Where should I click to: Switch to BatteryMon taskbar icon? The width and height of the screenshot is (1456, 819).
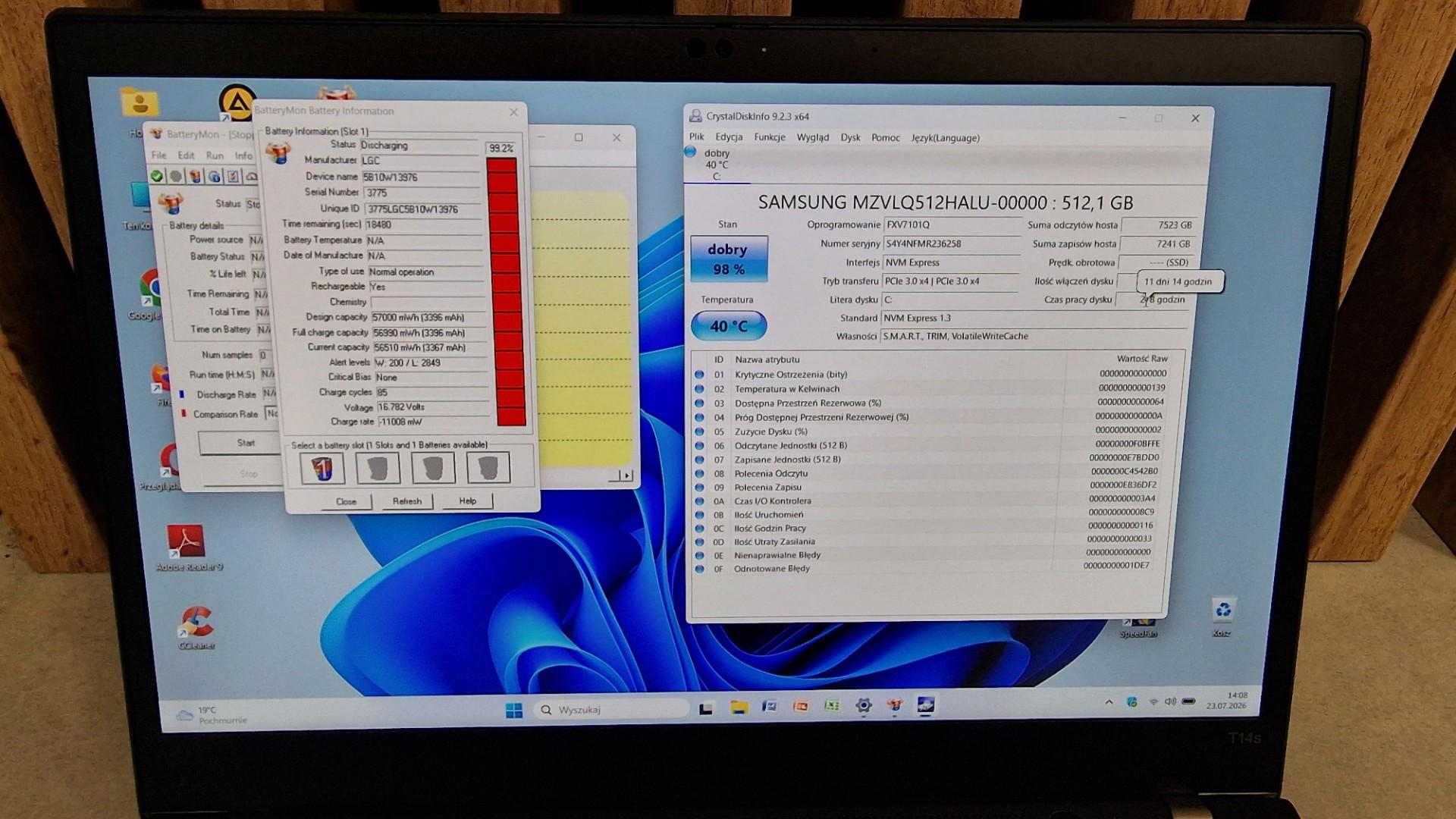pyautogui.click(x=895, y=706)
